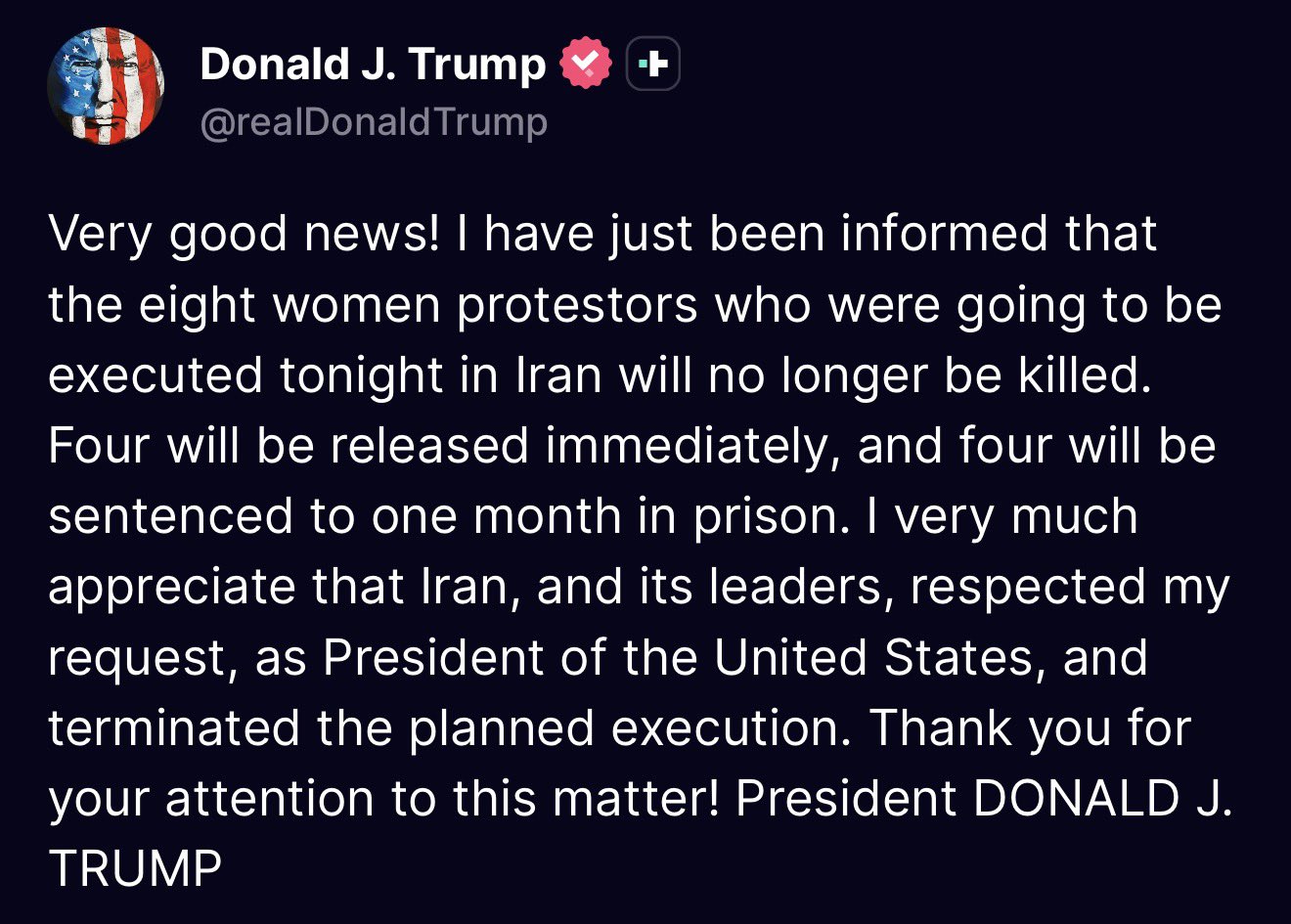This screenshot has height=924, width=1291.
Task: Click "terminated the planned execution" text
Action: coord(449,728)
